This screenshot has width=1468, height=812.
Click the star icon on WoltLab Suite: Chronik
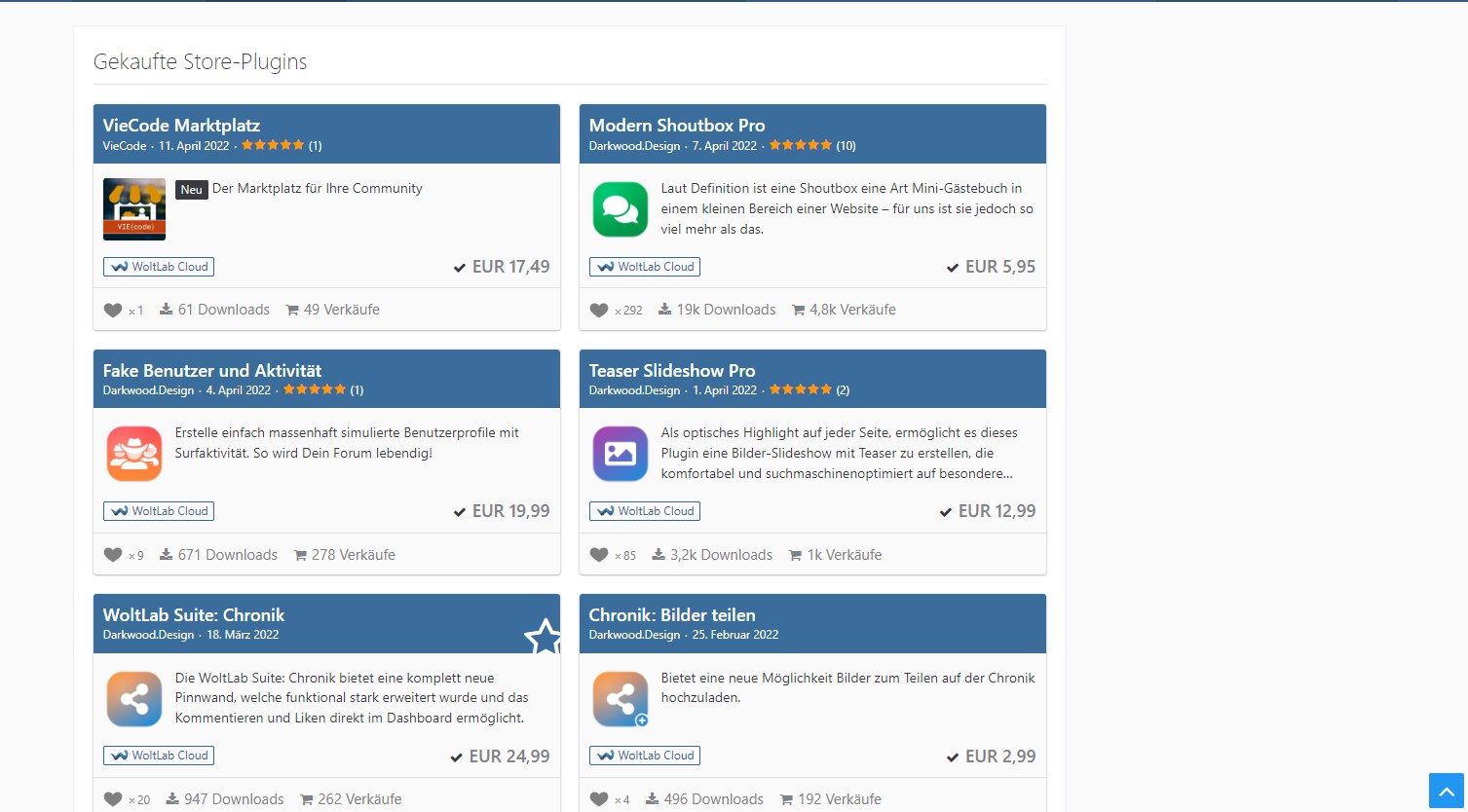click(543, 638)
